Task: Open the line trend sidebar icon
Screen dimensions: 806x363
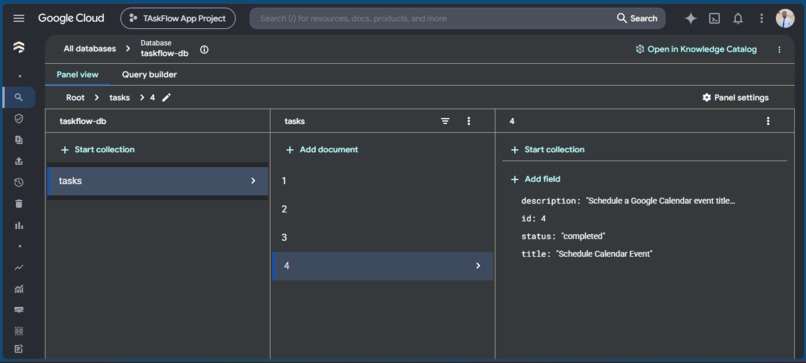Action: tap(19, 267)
